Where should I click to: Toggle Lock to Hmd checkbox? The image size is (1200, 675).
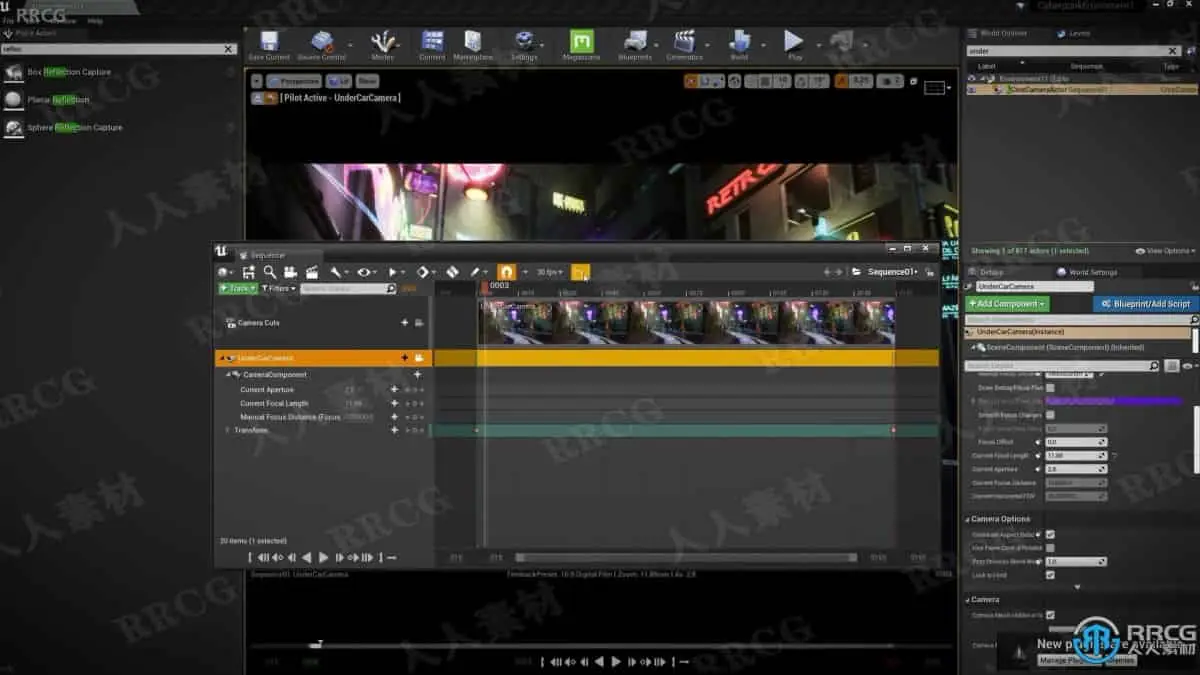[1050, 575]
